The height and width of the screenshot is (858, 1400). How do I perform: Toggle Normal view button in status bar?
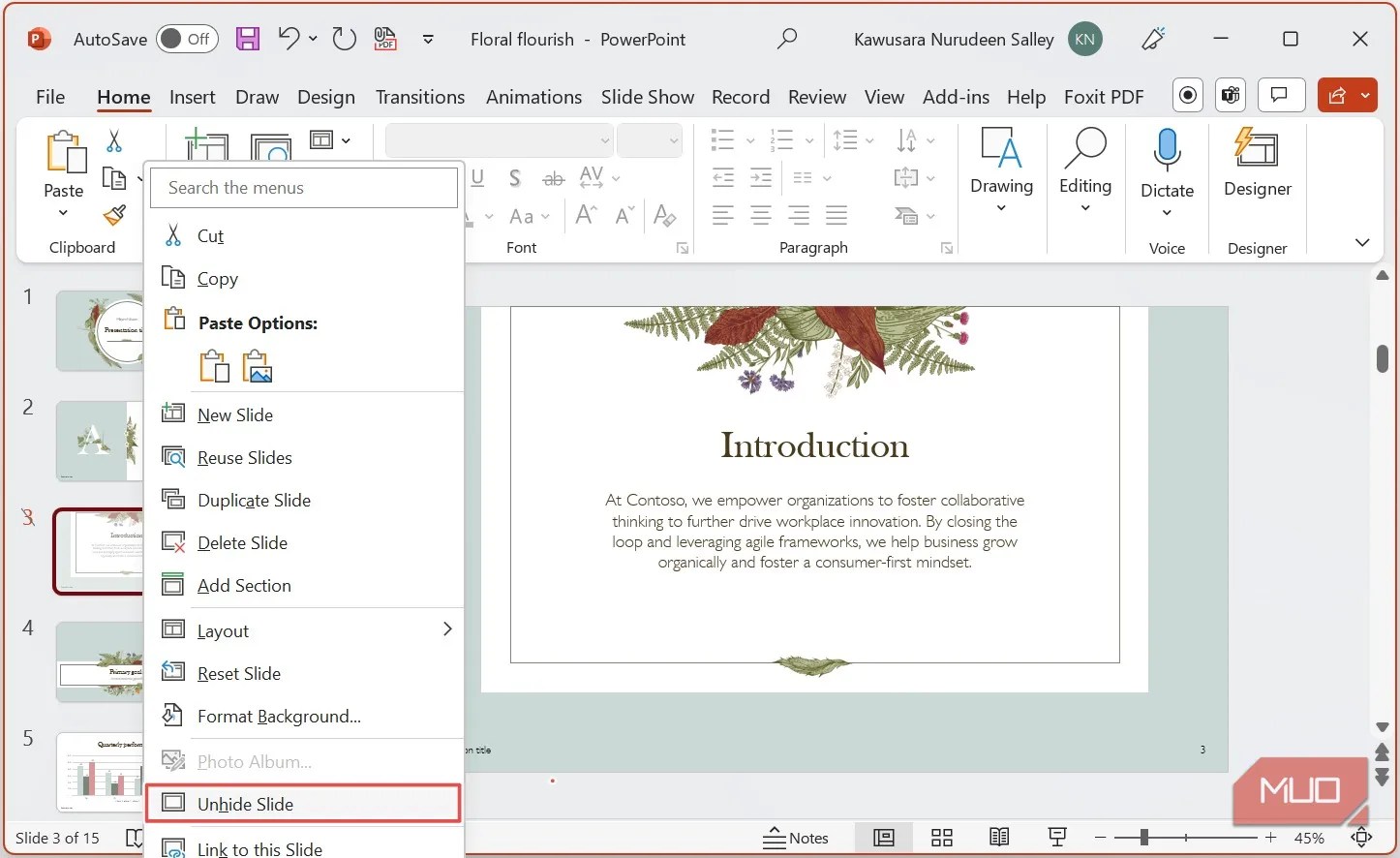coord(883,838)
